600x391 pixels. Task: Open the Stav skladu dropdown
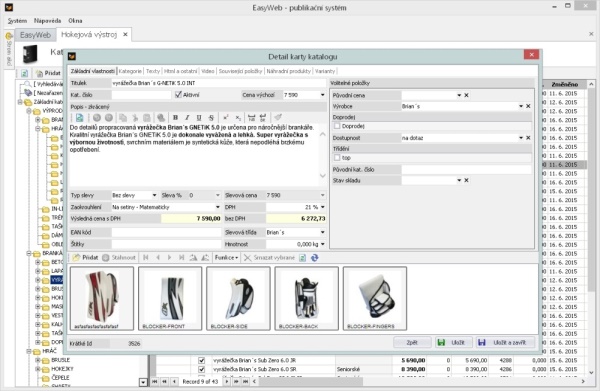(x=459, y=180)
